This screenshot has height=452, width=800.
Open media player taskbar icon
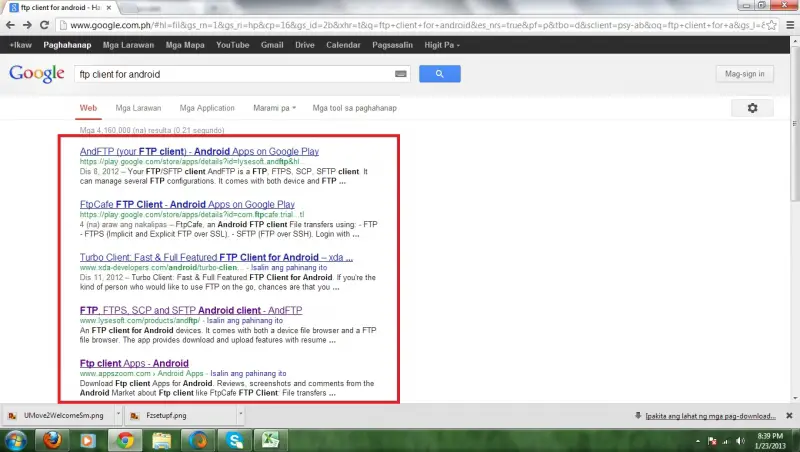click(x=88, y=440)
